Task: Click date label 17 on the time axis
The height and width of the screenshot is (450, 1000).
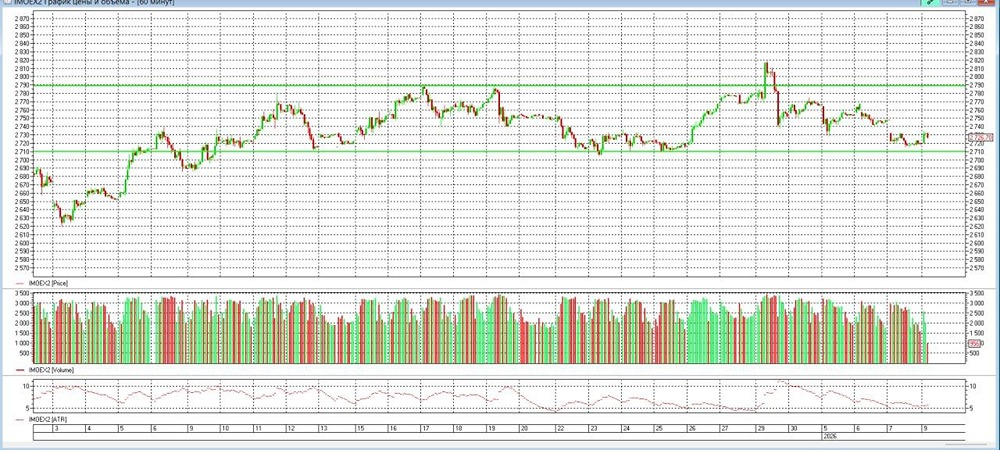Action: click(425, 429)
